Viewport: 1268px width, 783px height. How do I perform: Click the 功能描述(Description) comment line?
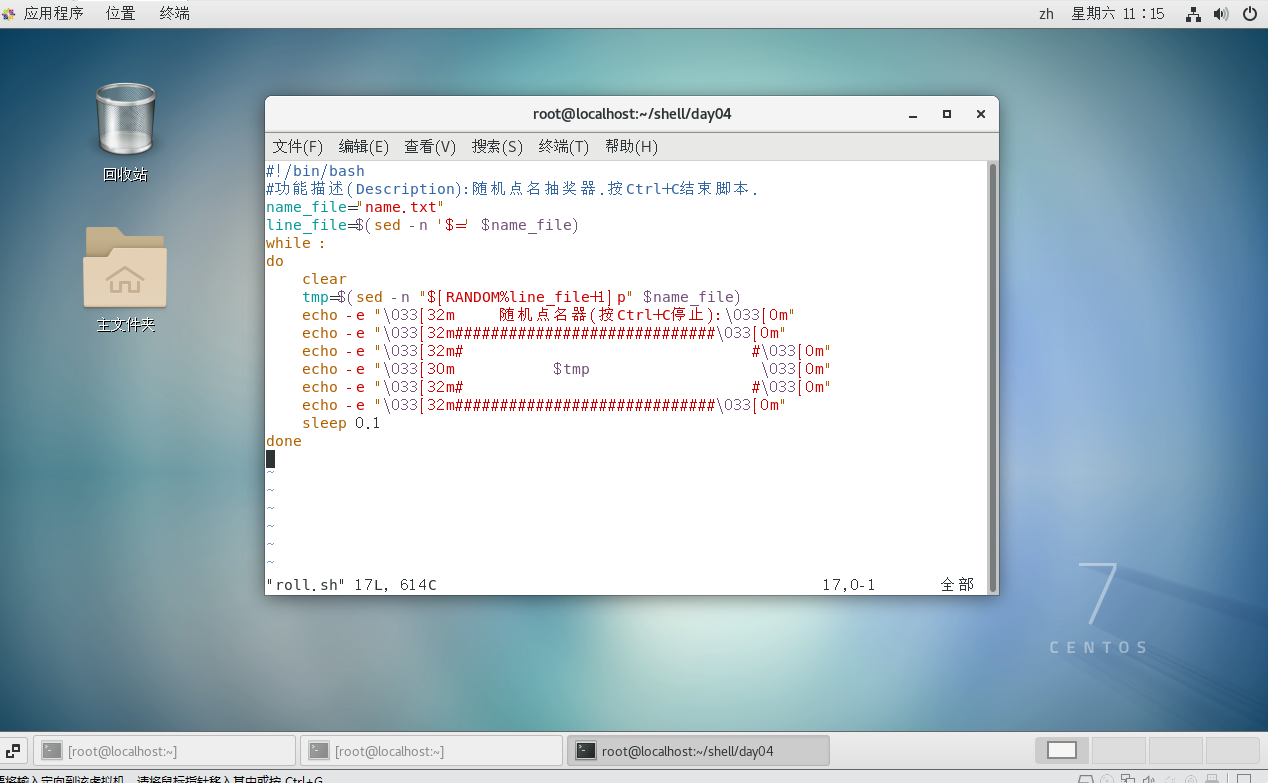click(x=512, y=189)
